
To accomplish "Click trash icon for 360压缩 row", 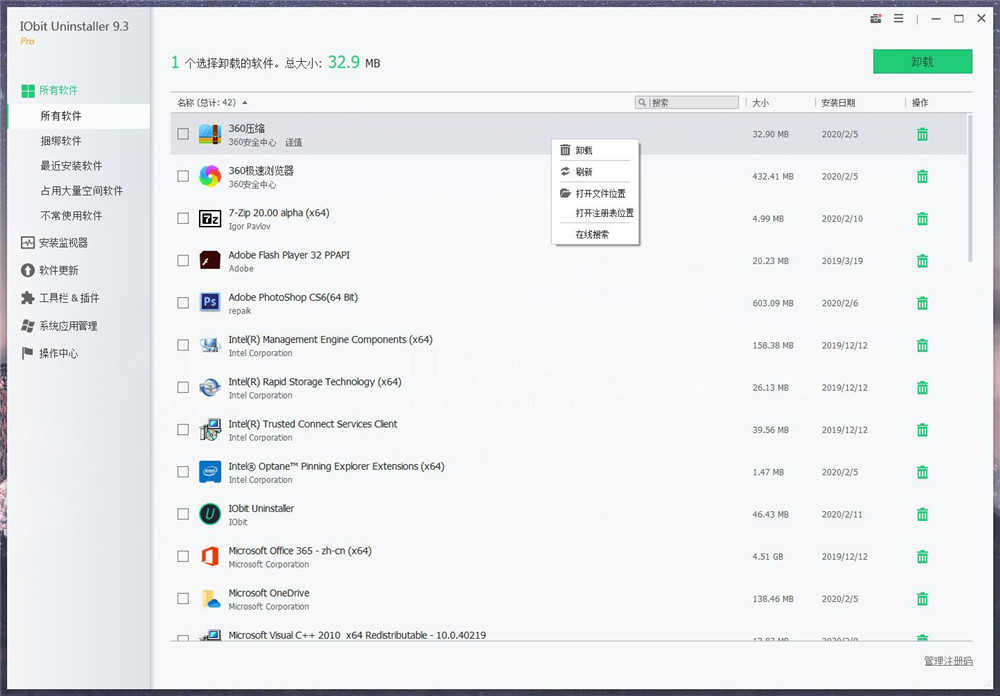I will point(922,135).
